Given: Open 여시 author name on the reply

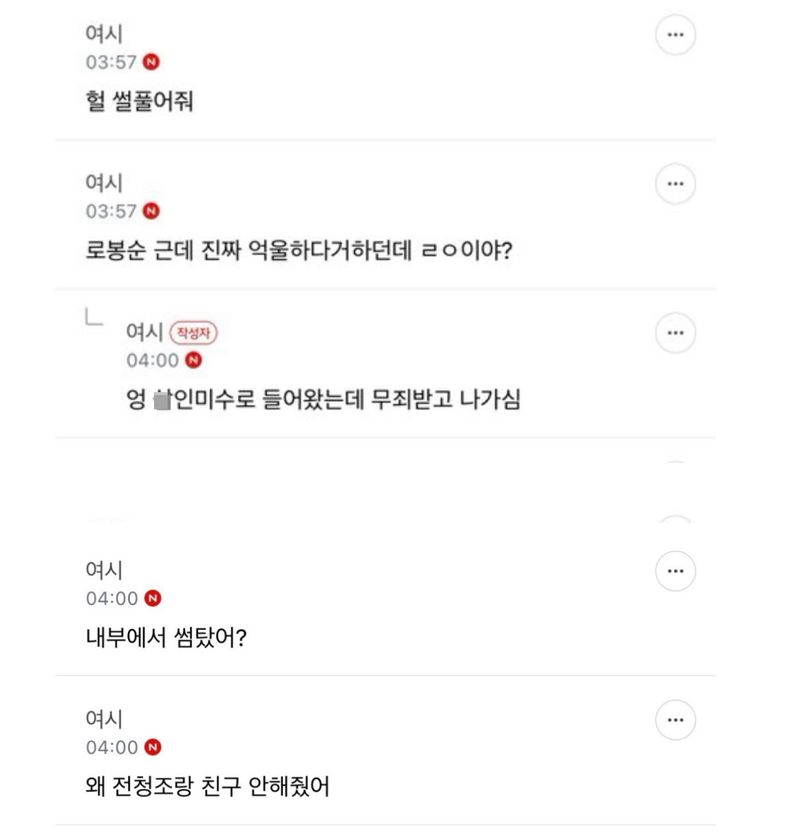Looking at the screenshot, I should pyautogui.click(x=145, y=333).
